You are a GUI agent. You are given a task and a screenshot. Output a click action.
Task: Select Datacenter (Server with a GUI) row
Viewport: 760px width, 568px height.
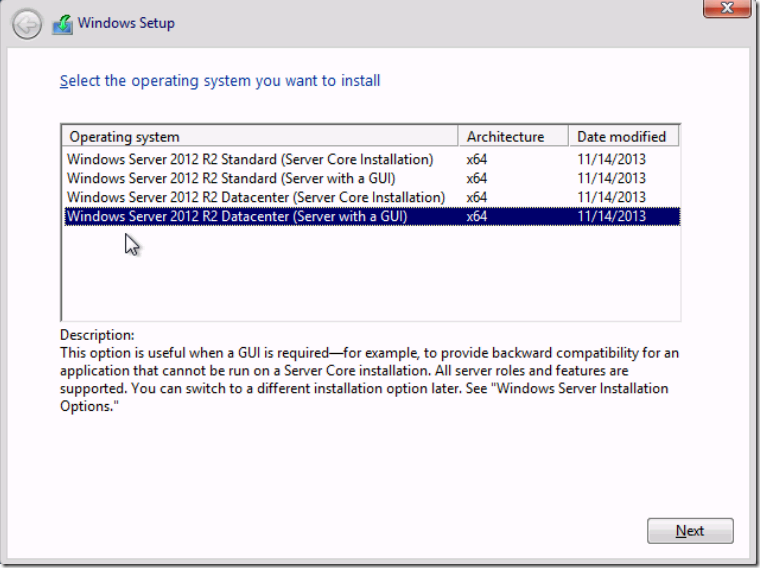click(x=372, y=216)
